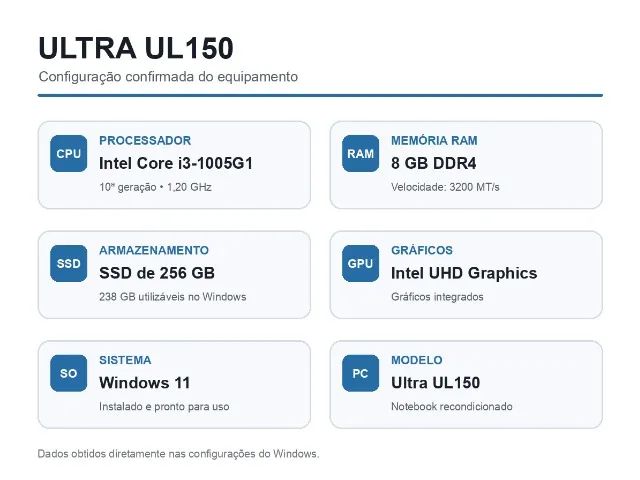Click the GPU icon badge

point(360,263)
